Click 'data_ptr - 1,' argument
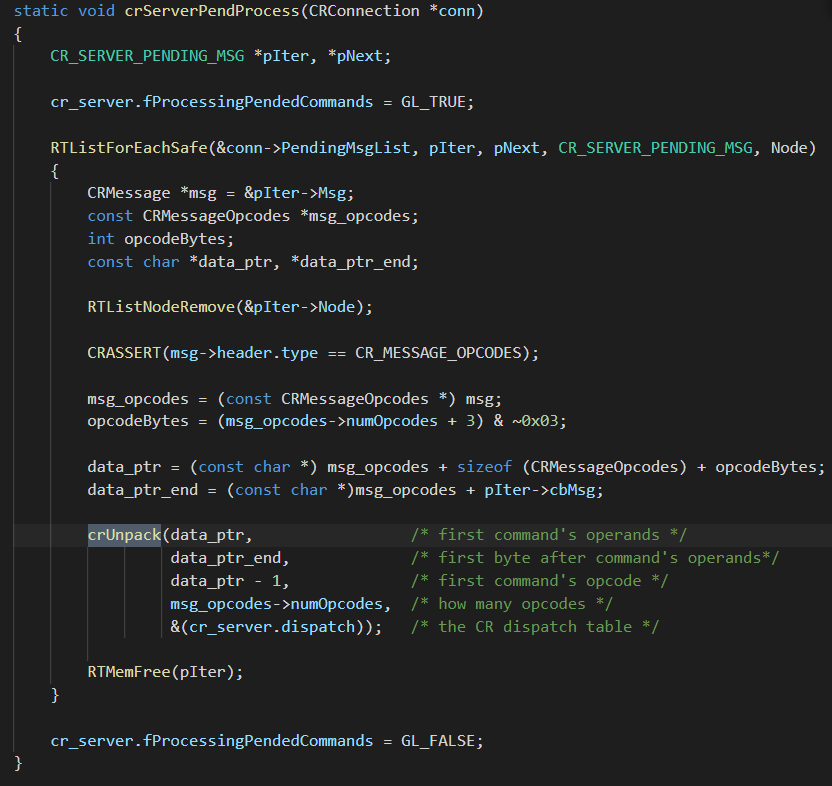The image size is (832, 786). [230, 581]
